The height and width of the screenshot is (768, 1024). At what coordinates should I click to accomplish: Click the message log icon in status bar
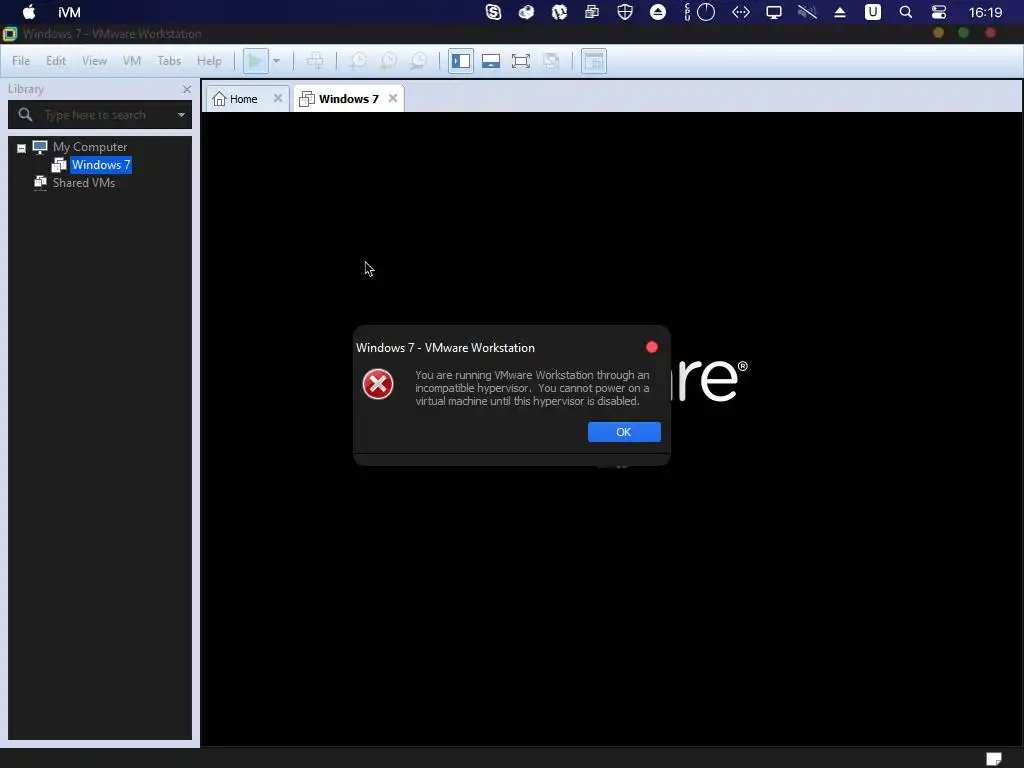click(993, 758)
